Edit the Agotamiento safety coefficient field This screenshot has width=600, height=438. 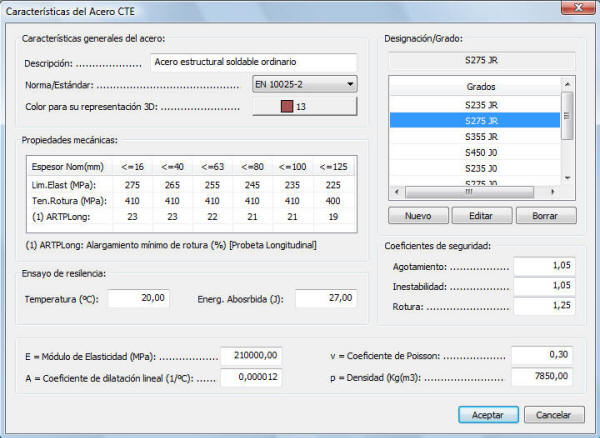point(544,266)
